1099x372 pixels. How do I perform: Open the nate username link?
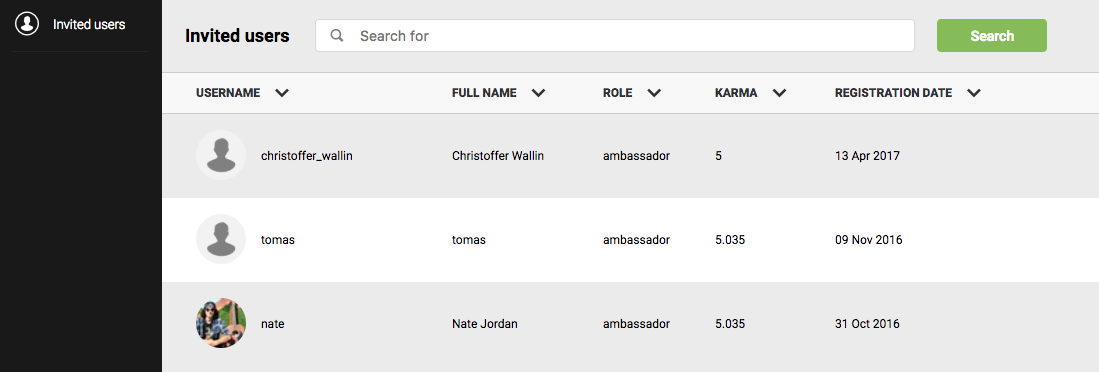(x=273, y=324)
